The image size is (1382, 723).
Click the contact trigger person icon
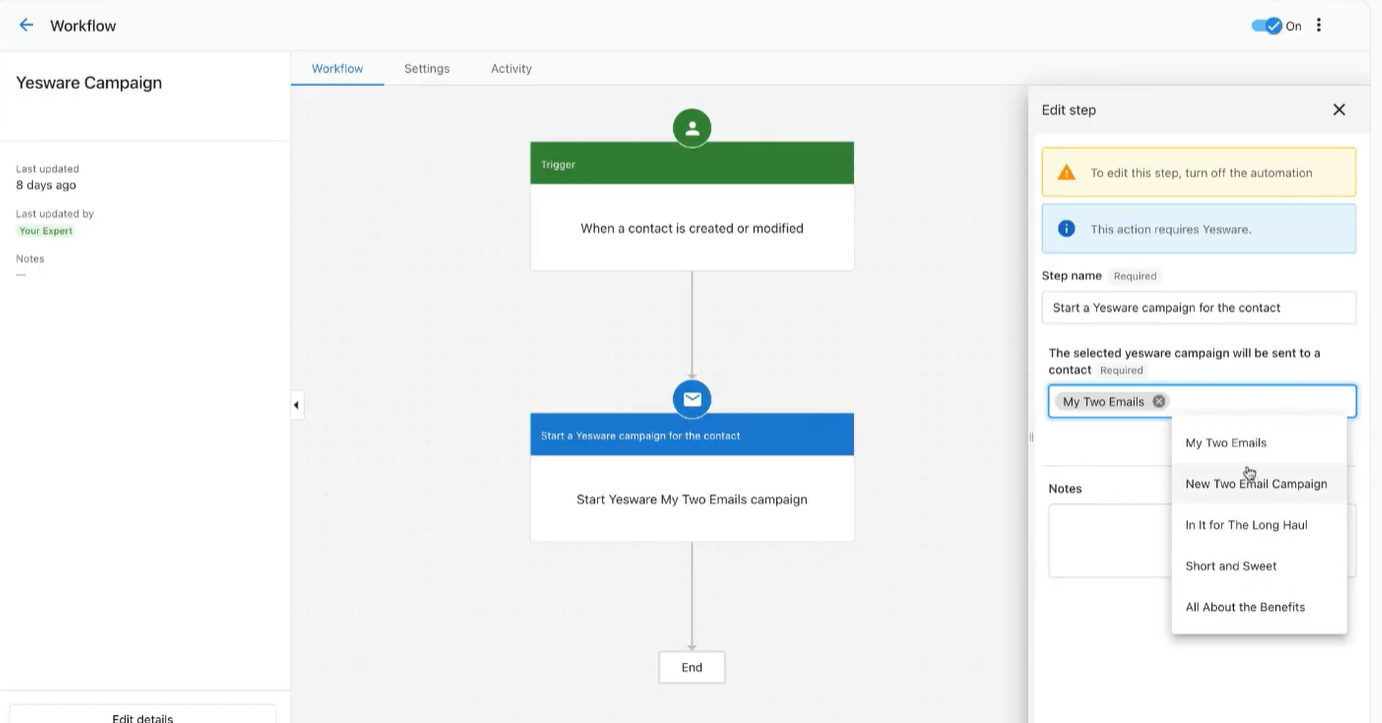pos(692,128)
